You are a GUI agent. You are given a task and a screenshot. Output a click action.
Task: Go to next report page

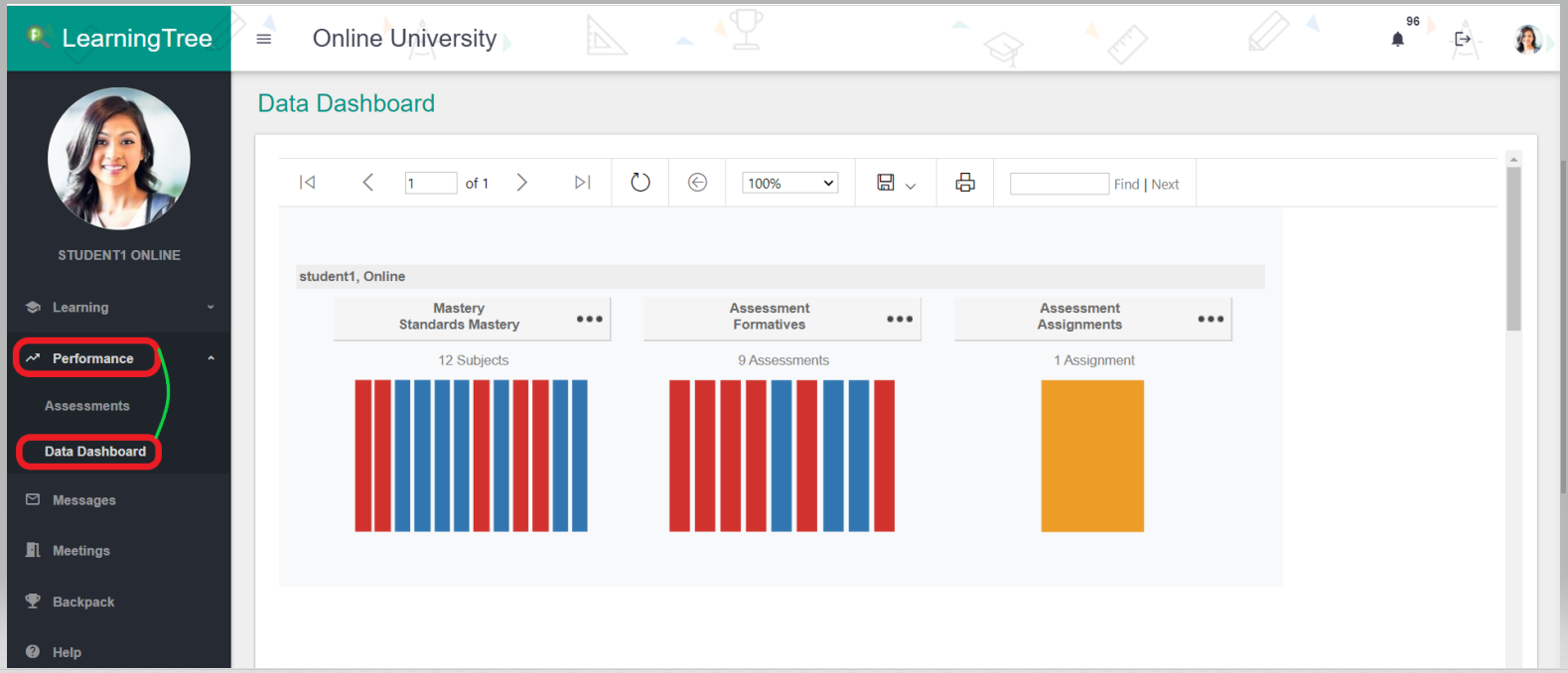[x=522, y=183]
